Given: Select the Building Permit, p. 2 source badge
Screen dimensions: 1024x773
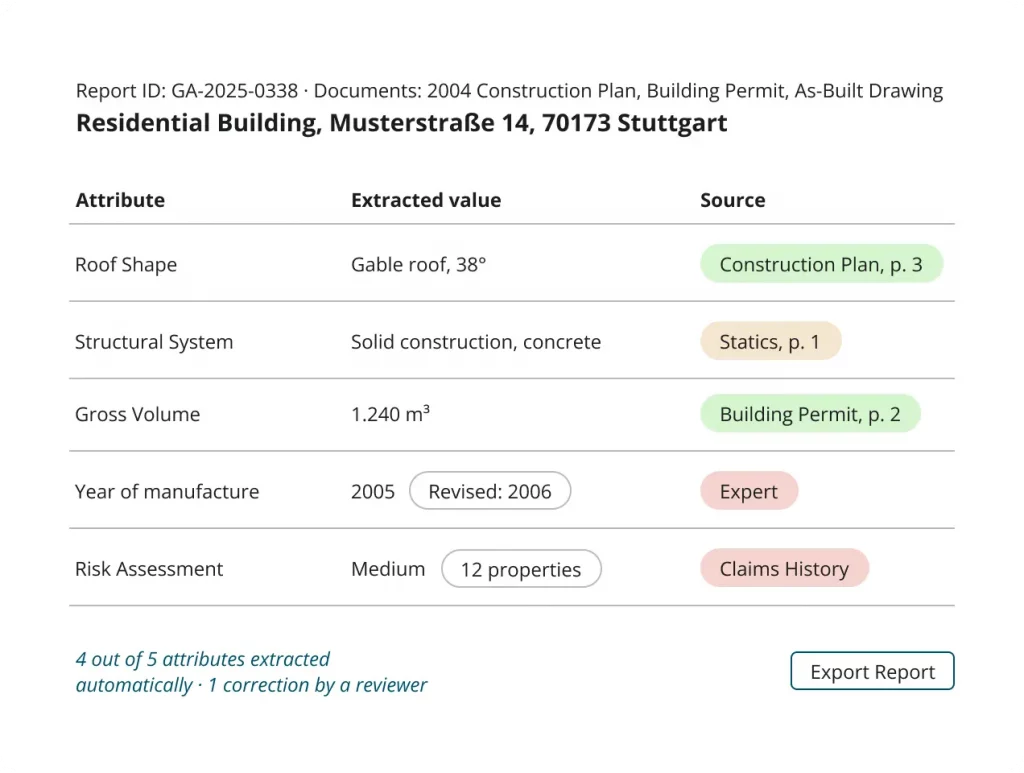Looking at the screenshot, I should [810, 413].
